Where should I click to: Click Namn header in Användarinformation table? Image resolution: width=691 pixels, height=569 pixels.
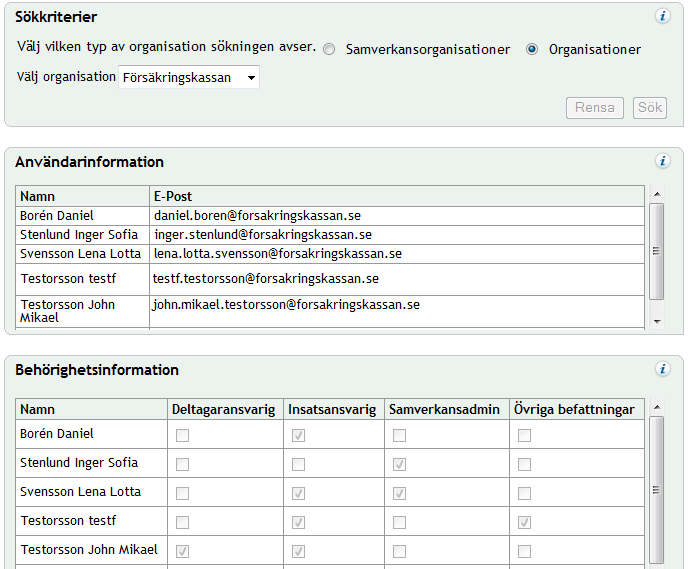[82, 196]
